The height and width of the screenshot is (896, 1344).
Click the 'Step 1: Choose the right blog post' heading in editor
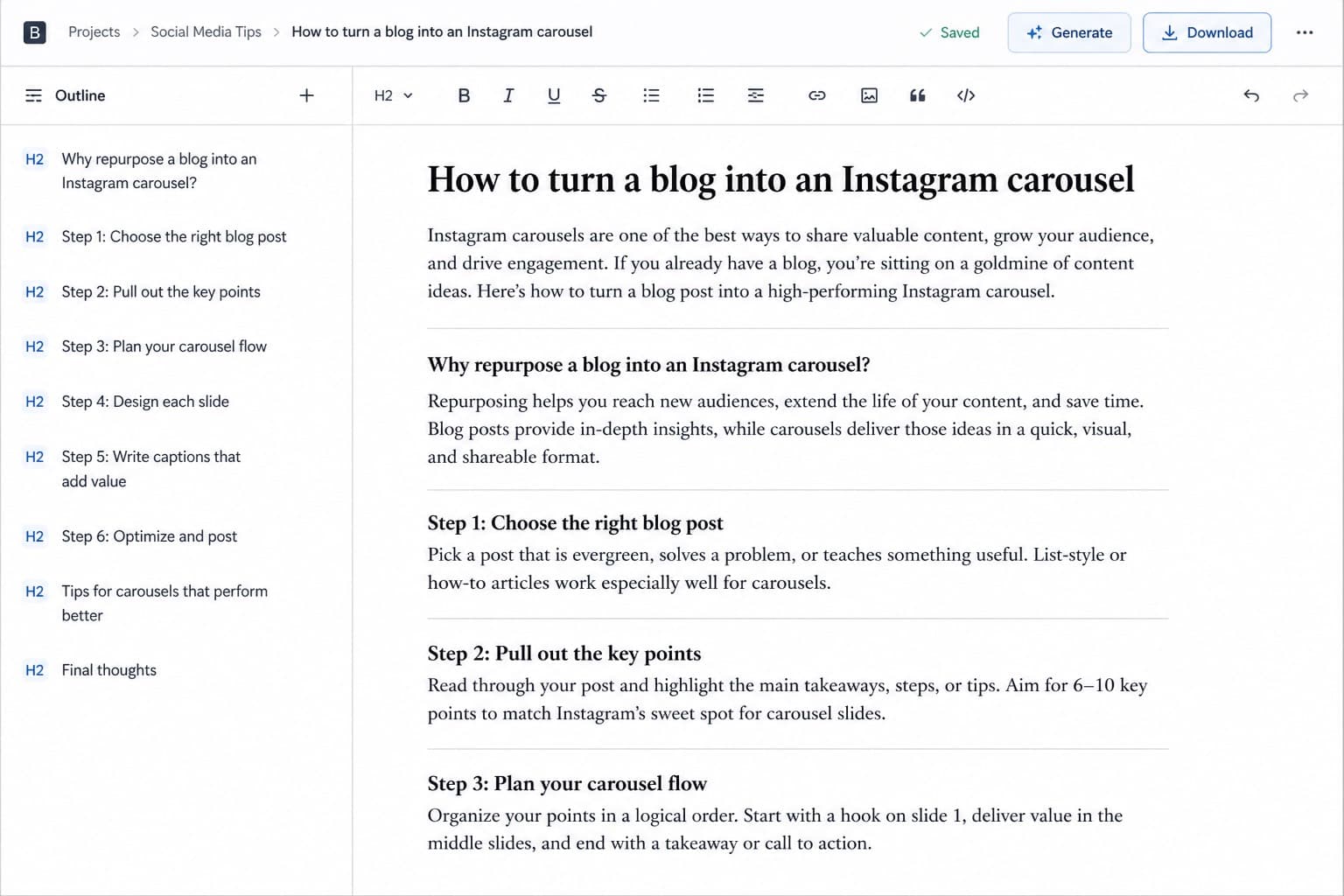575,523
